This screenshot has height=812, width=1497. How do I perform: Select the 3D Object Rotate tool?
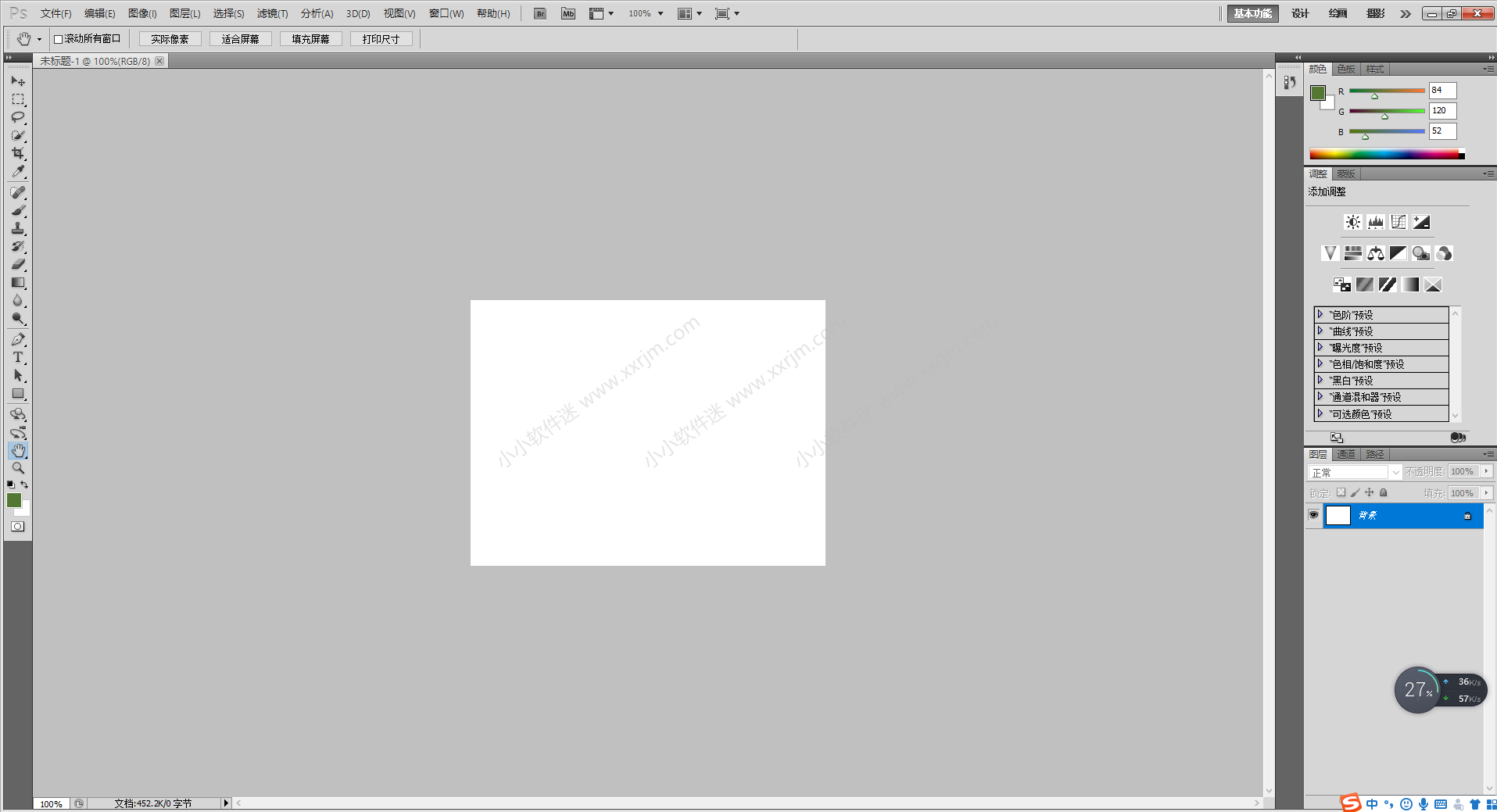pos(18,414)
